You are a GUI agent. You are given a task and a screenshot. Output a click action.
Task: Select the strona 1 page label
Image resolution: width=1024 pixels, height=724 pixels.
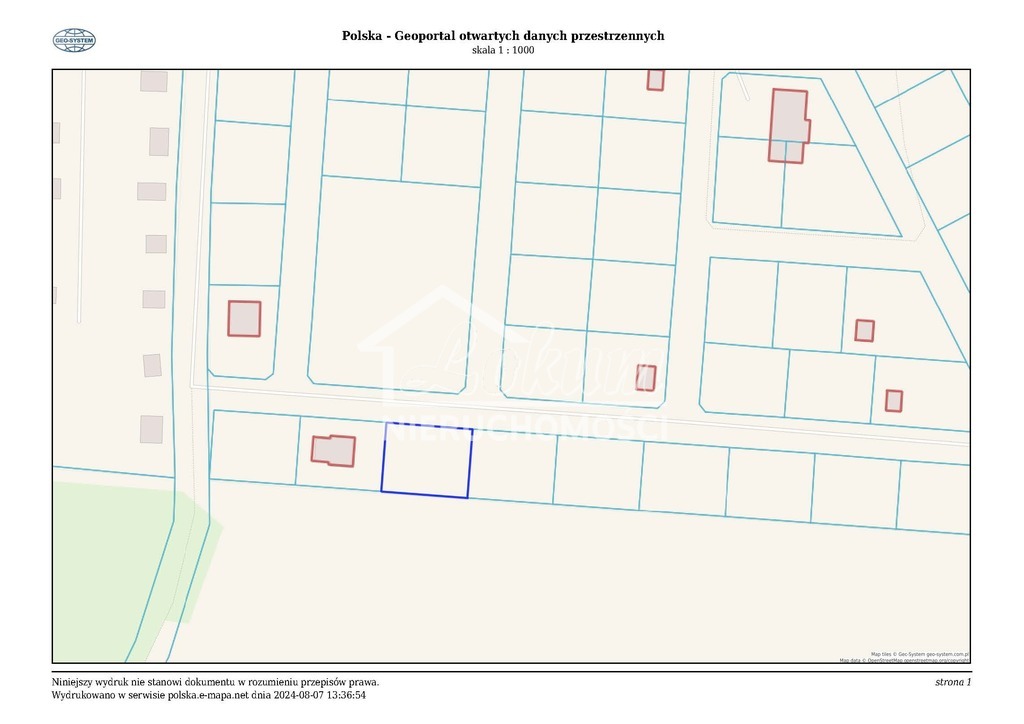955,682
